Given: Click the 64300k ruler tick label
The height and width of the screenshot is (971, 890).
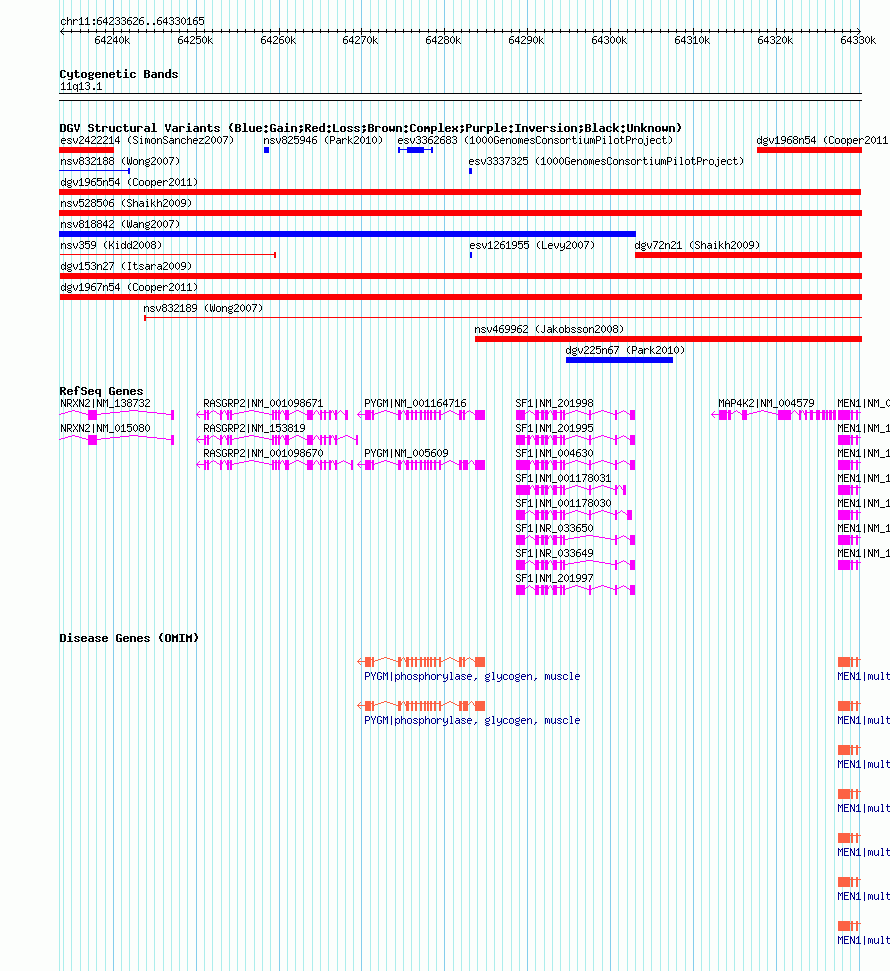Looking at the screenshot, I should click(x=609, y=40).
